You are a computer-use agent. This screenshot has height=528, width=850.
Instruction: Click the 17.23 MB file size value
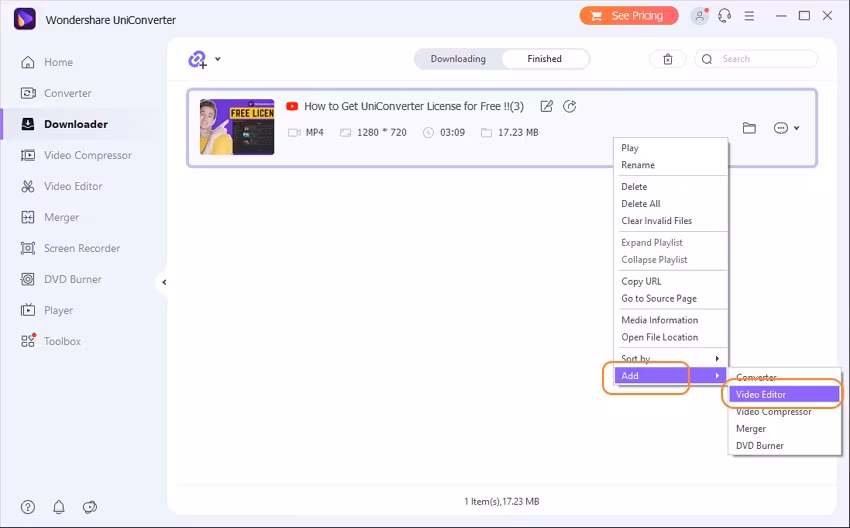click(518, 132)
